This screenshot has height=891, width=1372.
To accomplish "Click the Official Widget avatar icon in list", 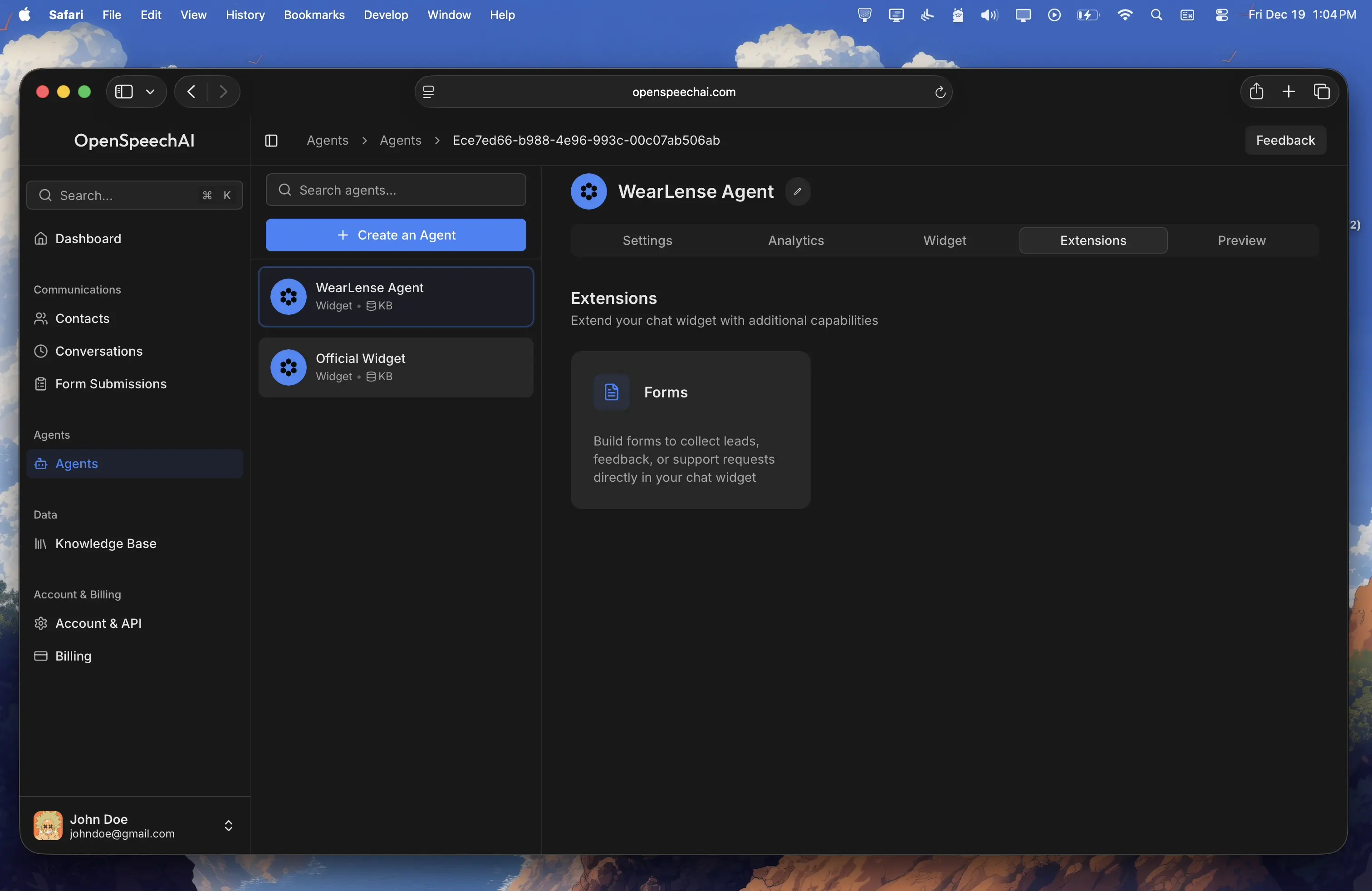I will (x=288, y=367).
